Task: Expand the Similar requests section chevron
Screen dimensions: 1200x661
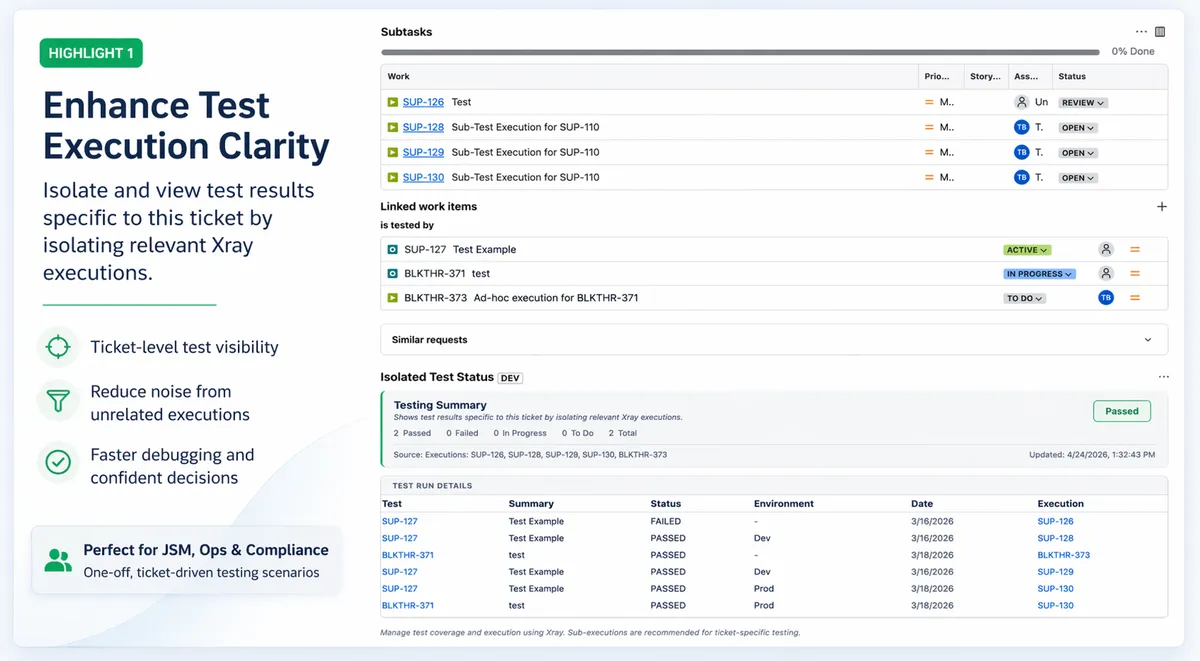Action: 1148,340
